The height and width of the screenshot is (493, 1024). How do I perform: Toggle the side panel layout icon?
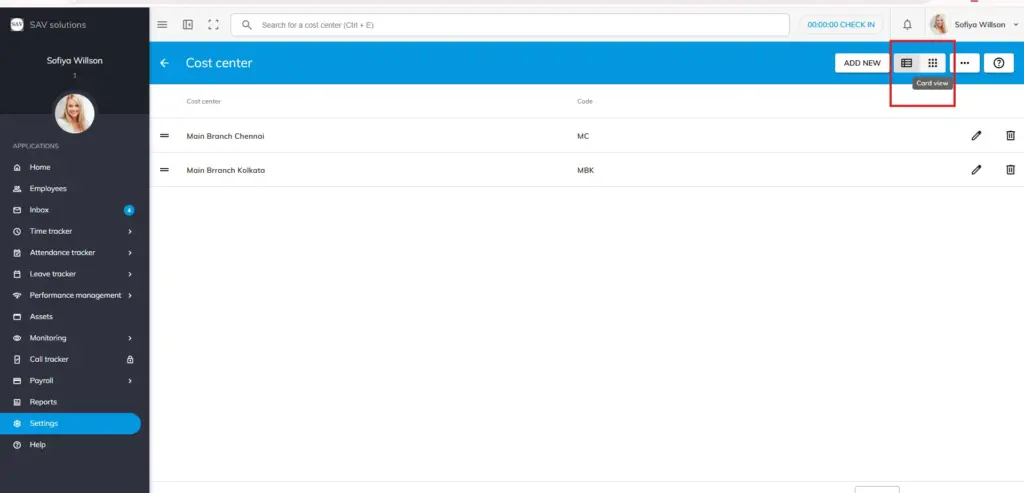(x=188, y=24)
